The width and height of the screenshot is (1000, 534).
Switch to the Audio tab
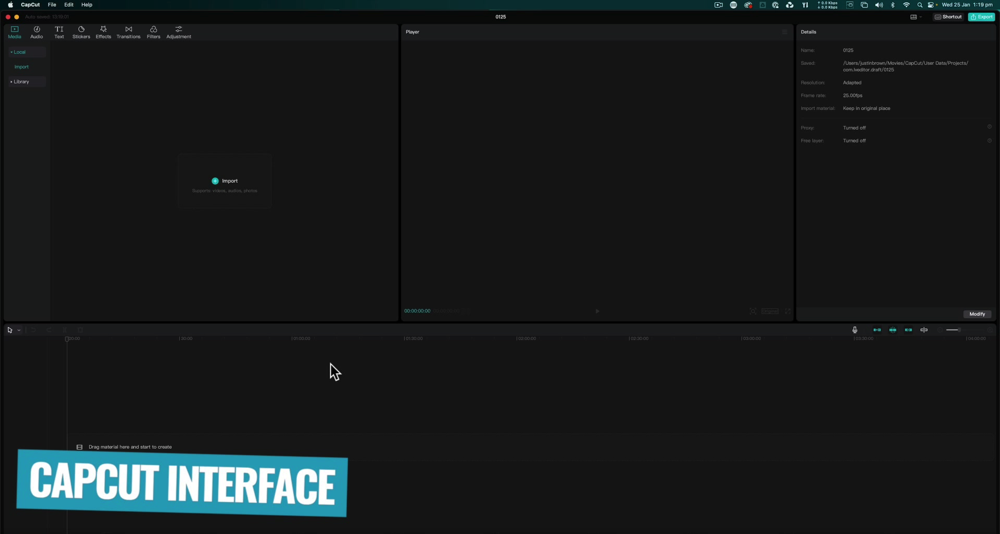click(36, 32)
